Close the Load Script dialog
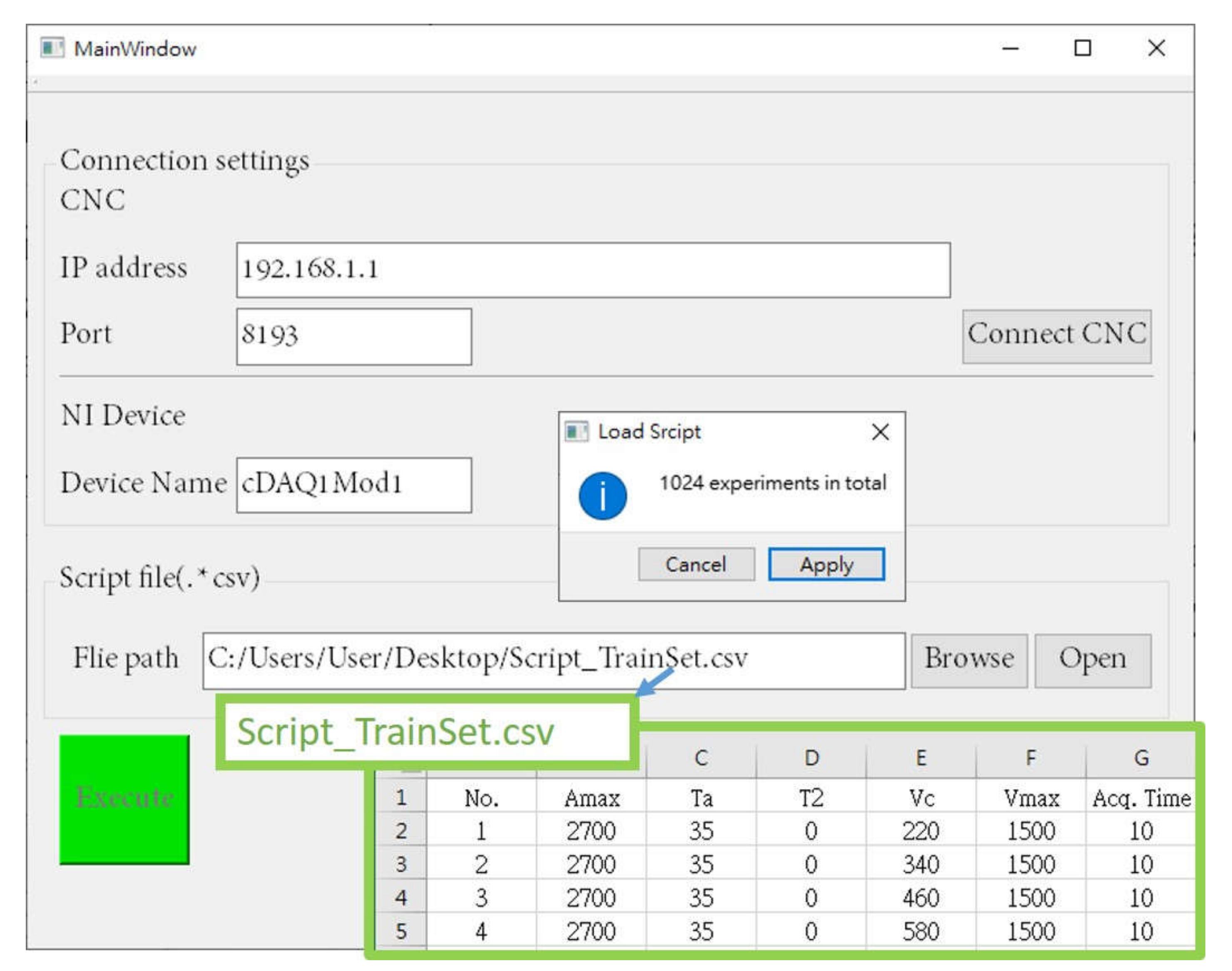The width and height of the screenshot is (1232, 971). pos(880,433)
